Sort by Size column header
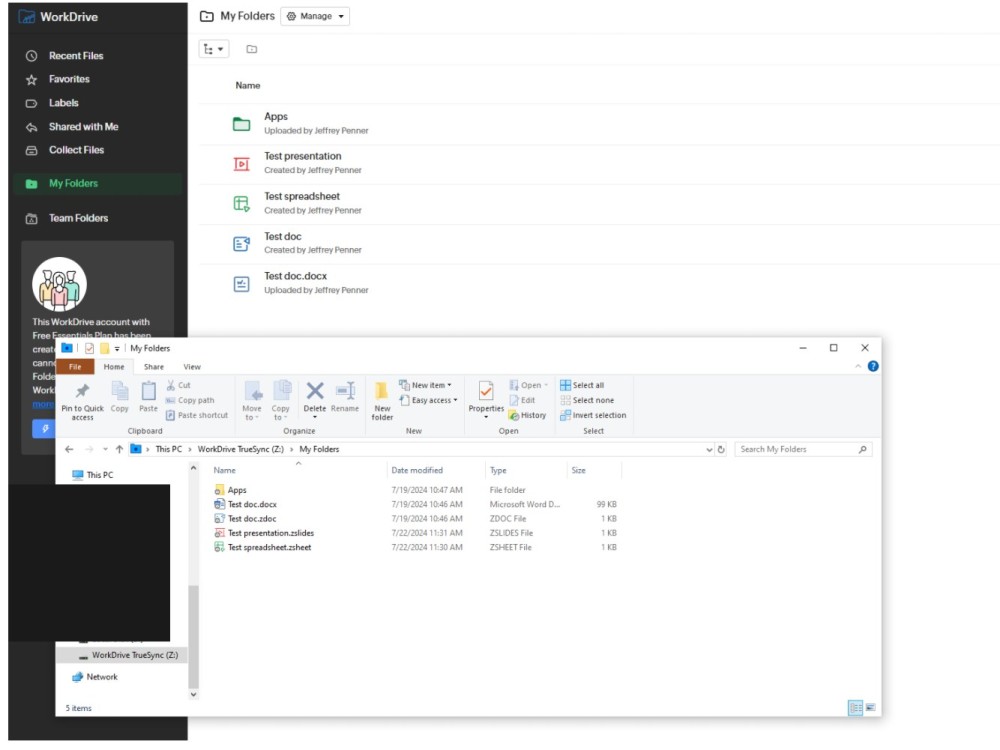Viewport: 1000px width, 750px height. (x=578, y=471)
